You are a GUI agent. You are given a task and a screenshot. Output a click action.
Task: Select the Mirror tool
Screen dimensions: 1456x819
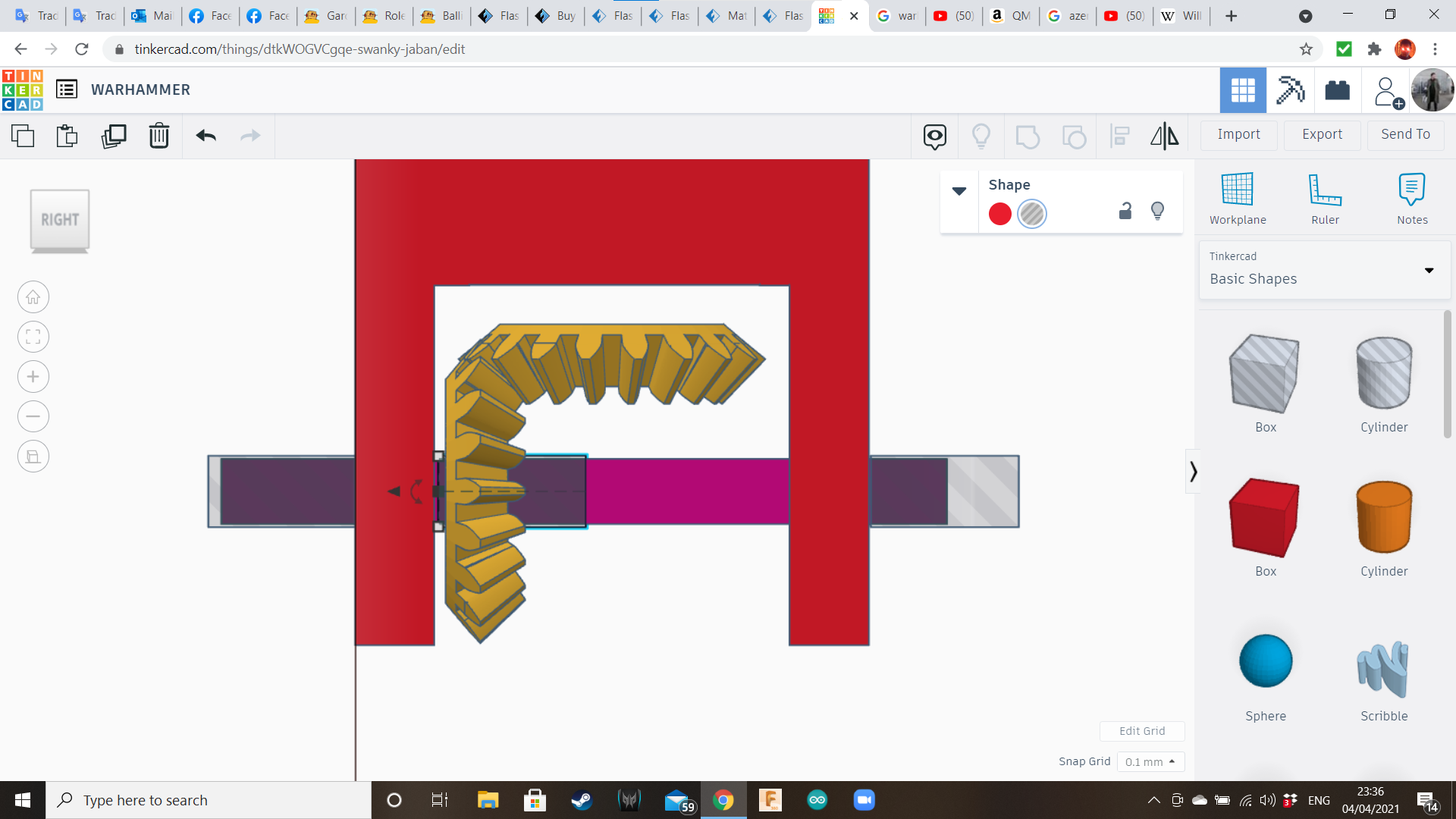coord(1164,136)
